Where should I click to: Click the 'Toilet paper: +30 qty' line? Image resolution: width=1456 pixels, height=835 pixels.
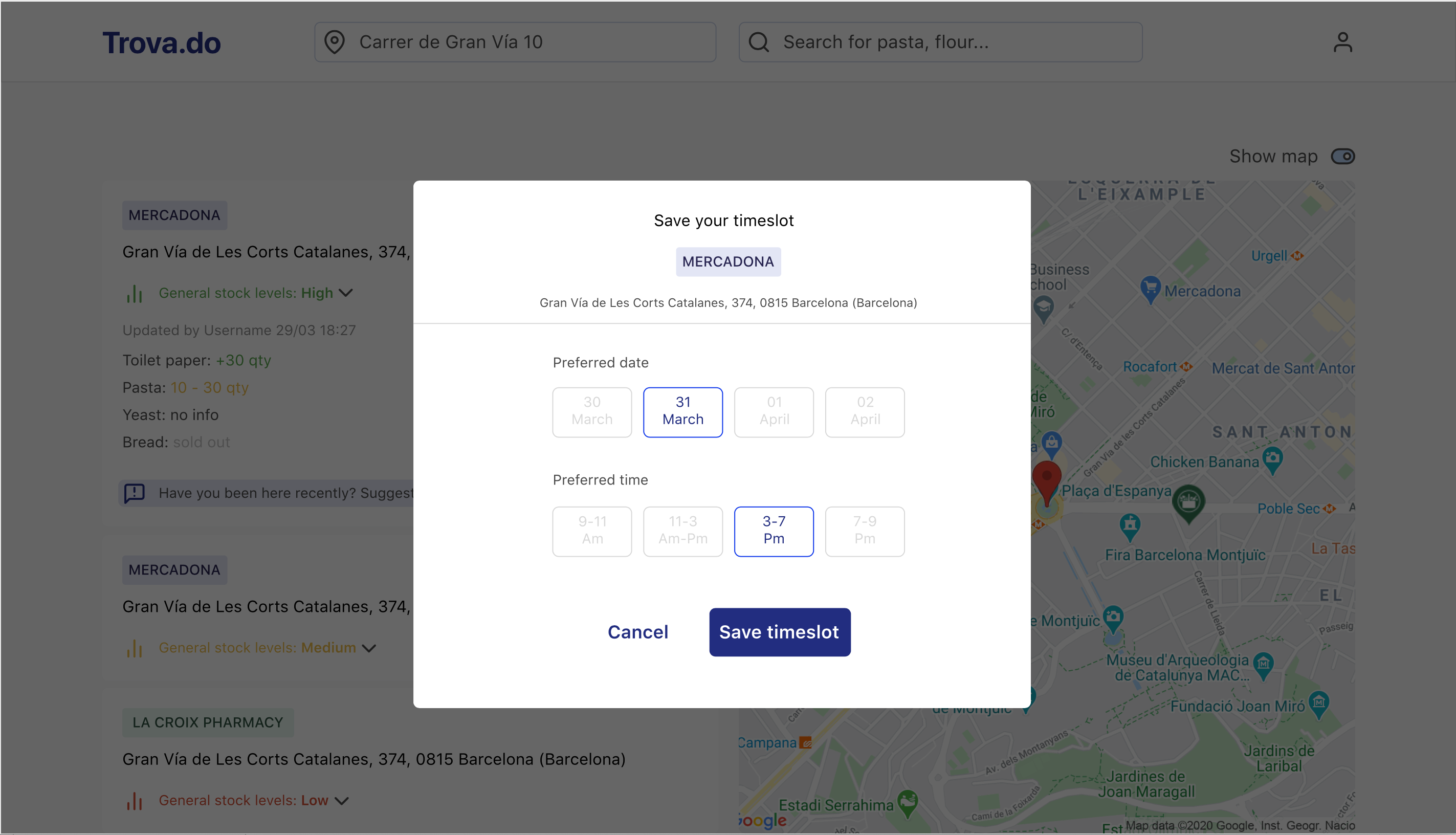(x=196, y=360)
